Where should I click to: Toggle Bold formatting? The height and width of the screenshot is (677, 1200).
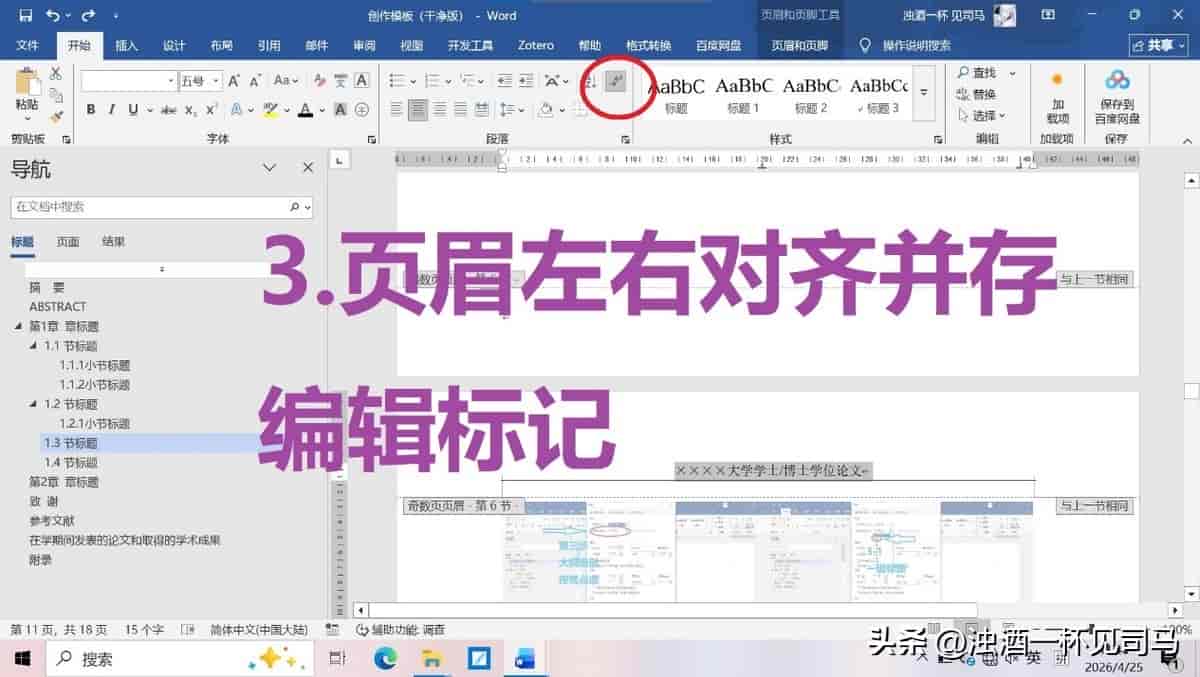[91, 110]
